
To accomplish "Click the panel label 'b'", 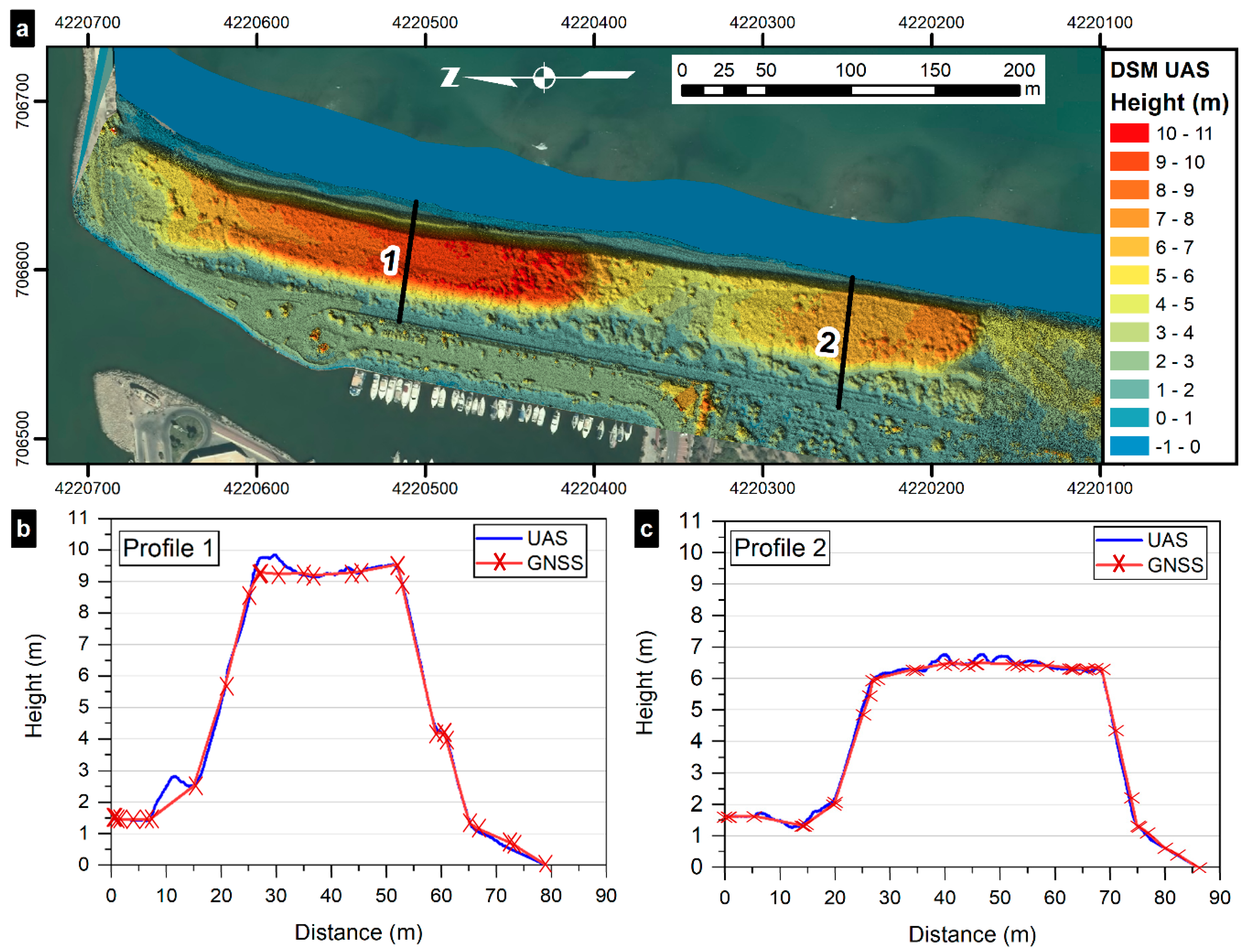I will tap(23, 529).
